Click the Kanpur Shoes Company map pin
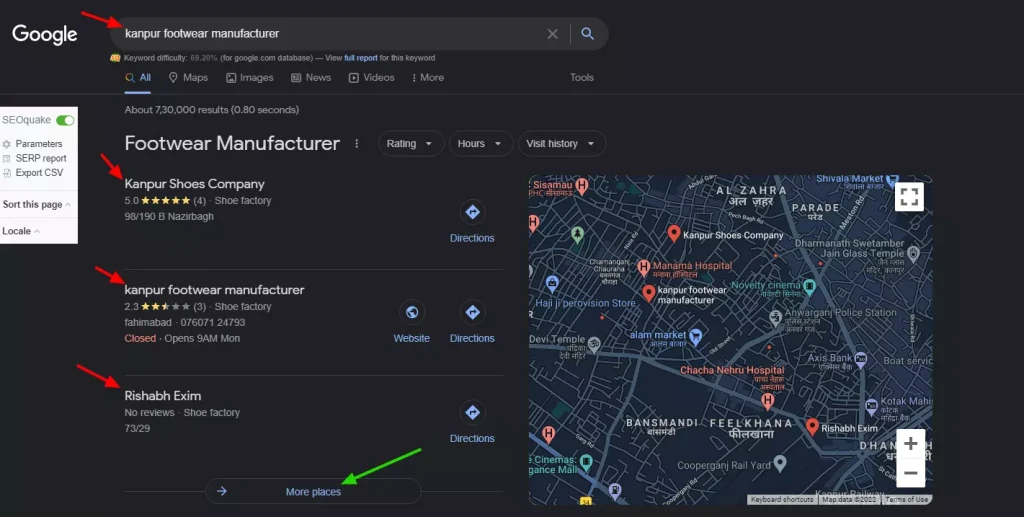This screenshot has width=1024, height=517. [674, 233]
